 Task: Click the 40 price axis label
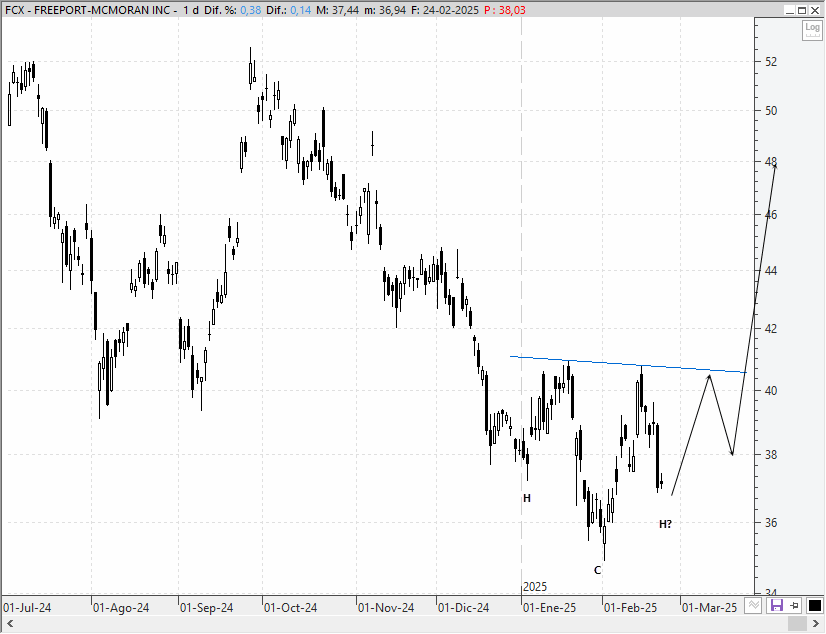click(771, 391)
